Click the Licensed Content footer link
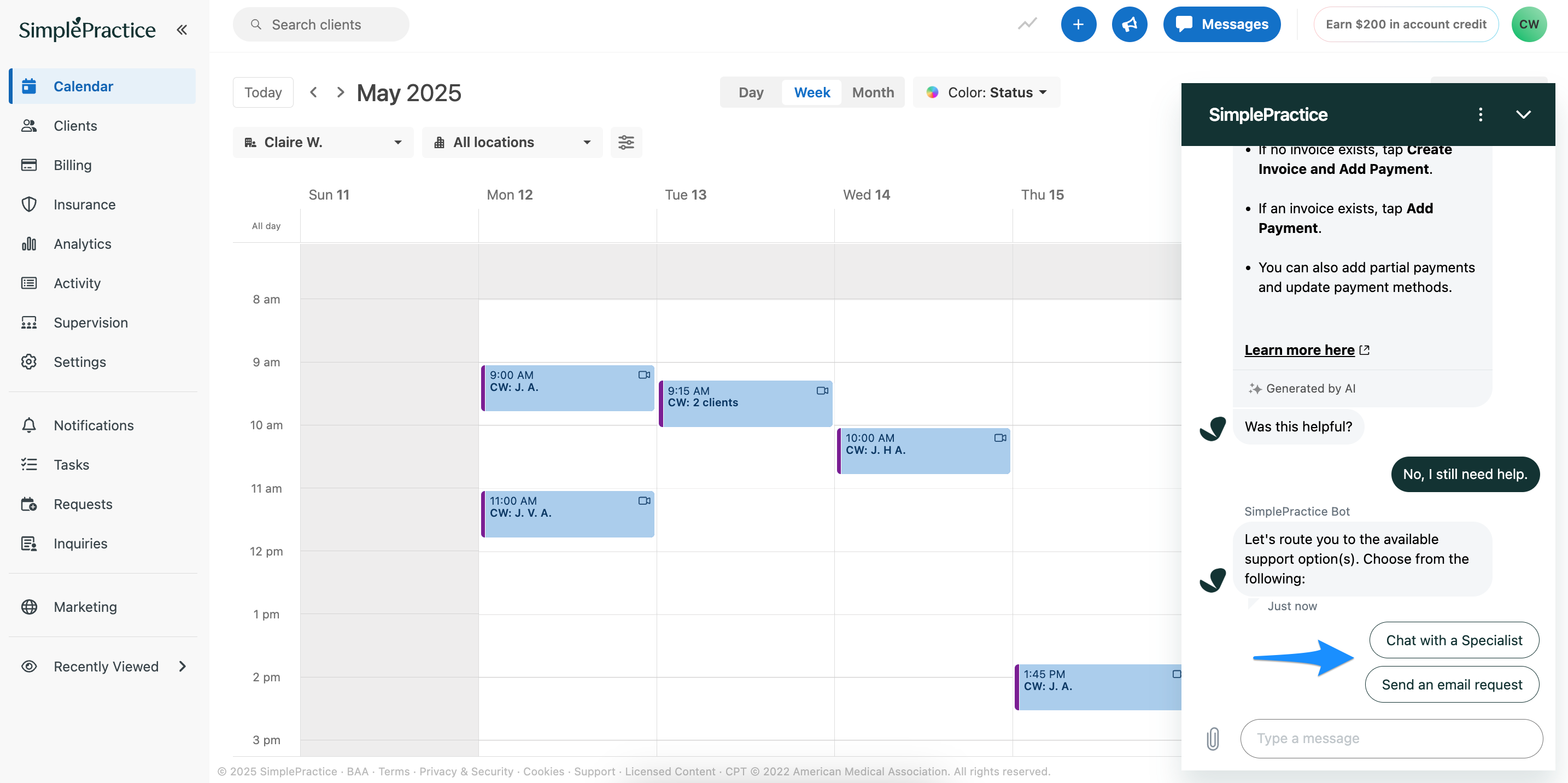This screenshot has height=783, width=1568. tap(670, 771)
